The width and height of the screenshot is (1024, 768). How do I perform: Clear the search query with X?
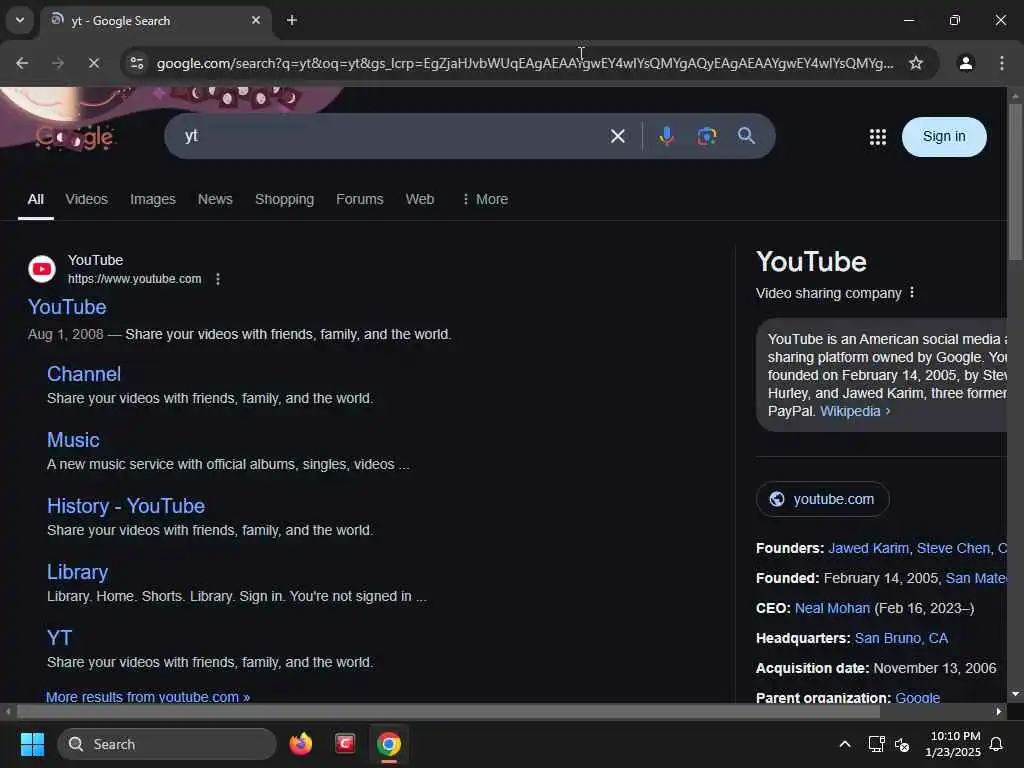tap(617, 136)
